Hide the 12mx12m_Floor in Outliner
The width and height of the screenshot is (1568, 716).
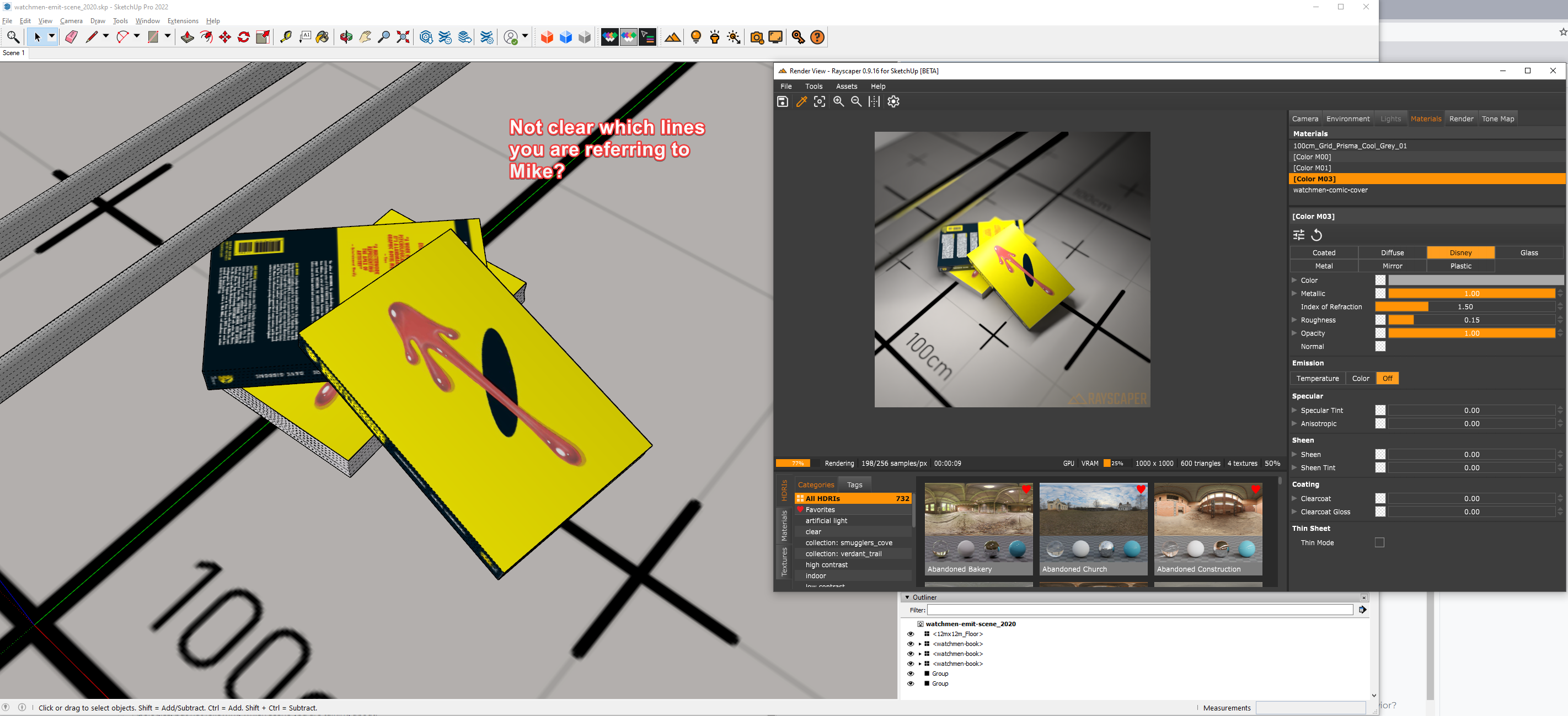911,634
